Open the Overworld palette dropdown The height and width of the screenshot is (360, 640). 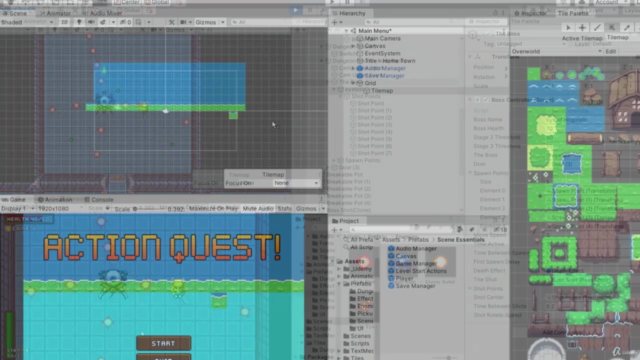point(557,51)
